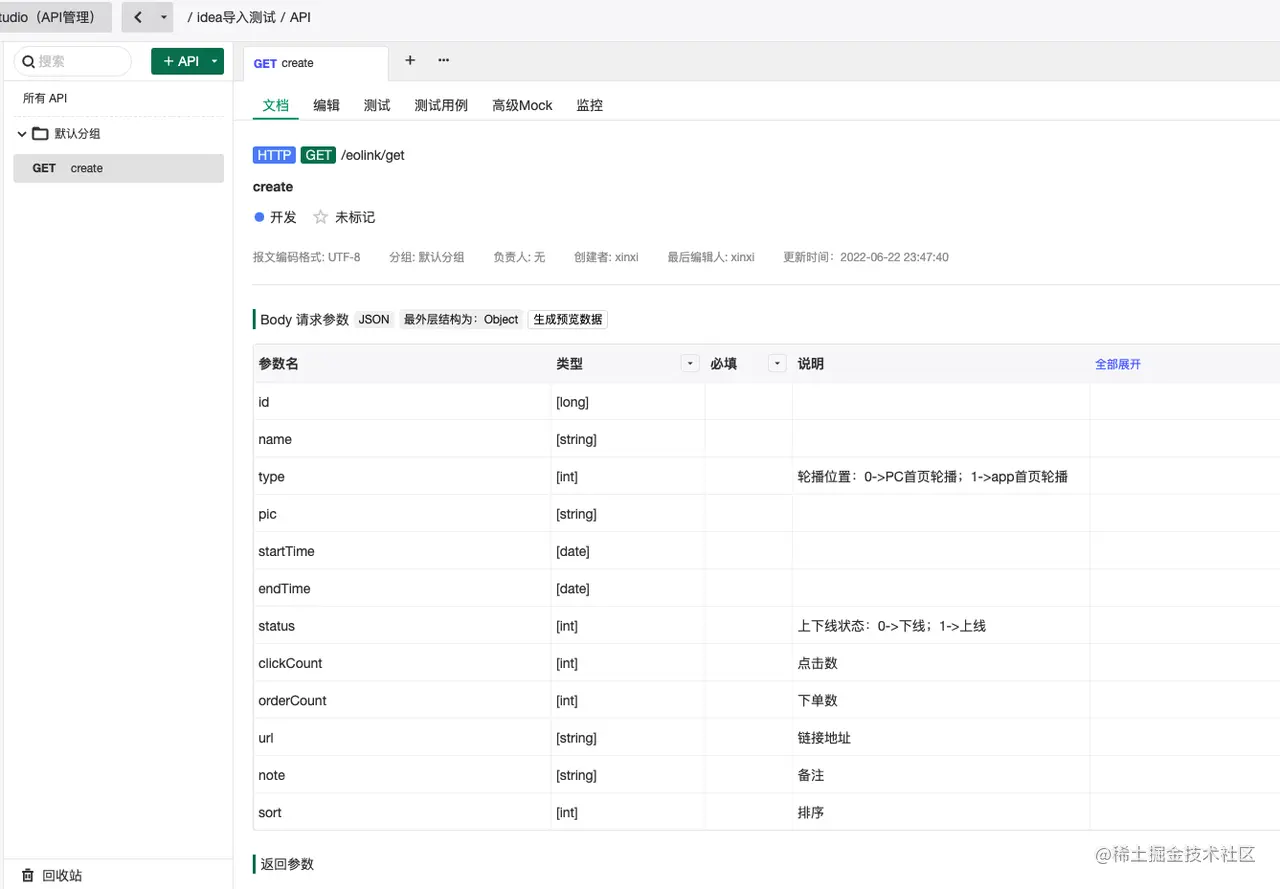Collapse the 默认分组 group chevron

click(x=22, y=134)
